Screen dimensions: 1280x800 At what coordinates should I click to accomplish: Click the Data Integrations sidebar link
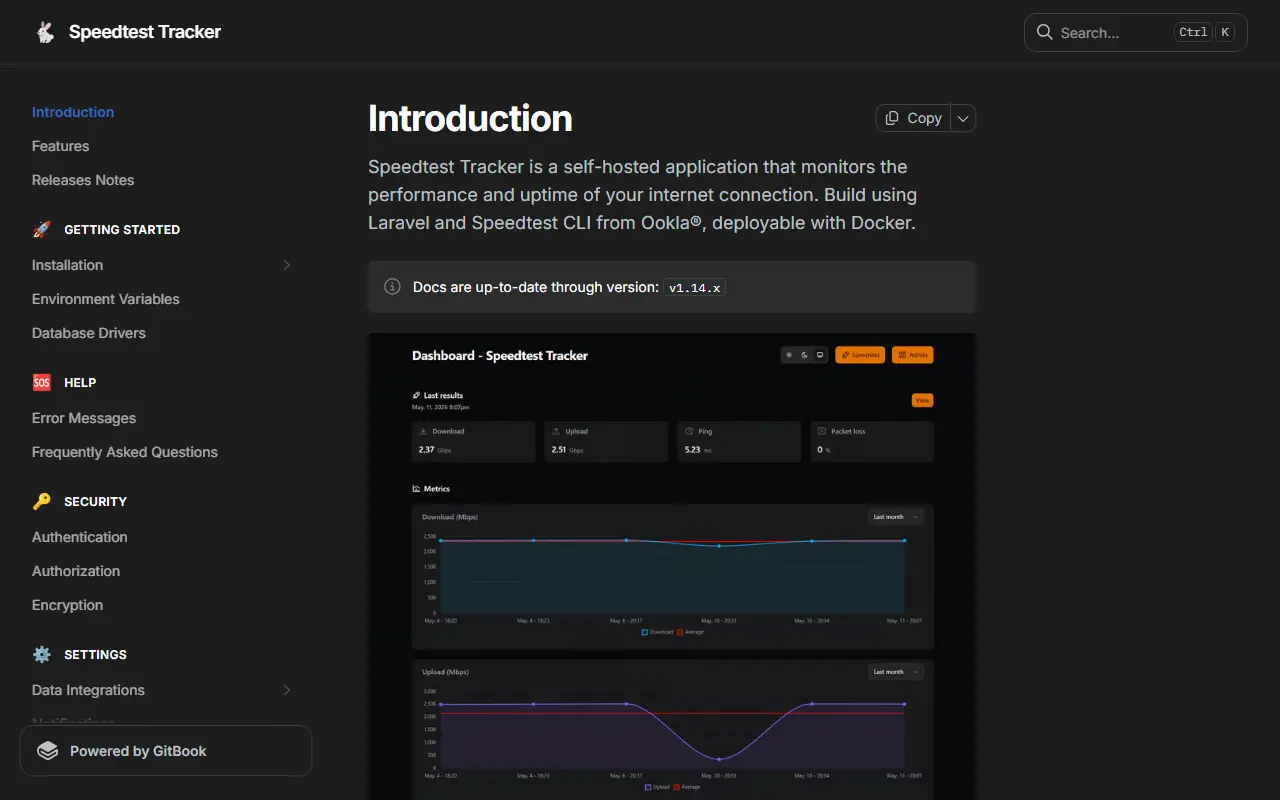88,690
